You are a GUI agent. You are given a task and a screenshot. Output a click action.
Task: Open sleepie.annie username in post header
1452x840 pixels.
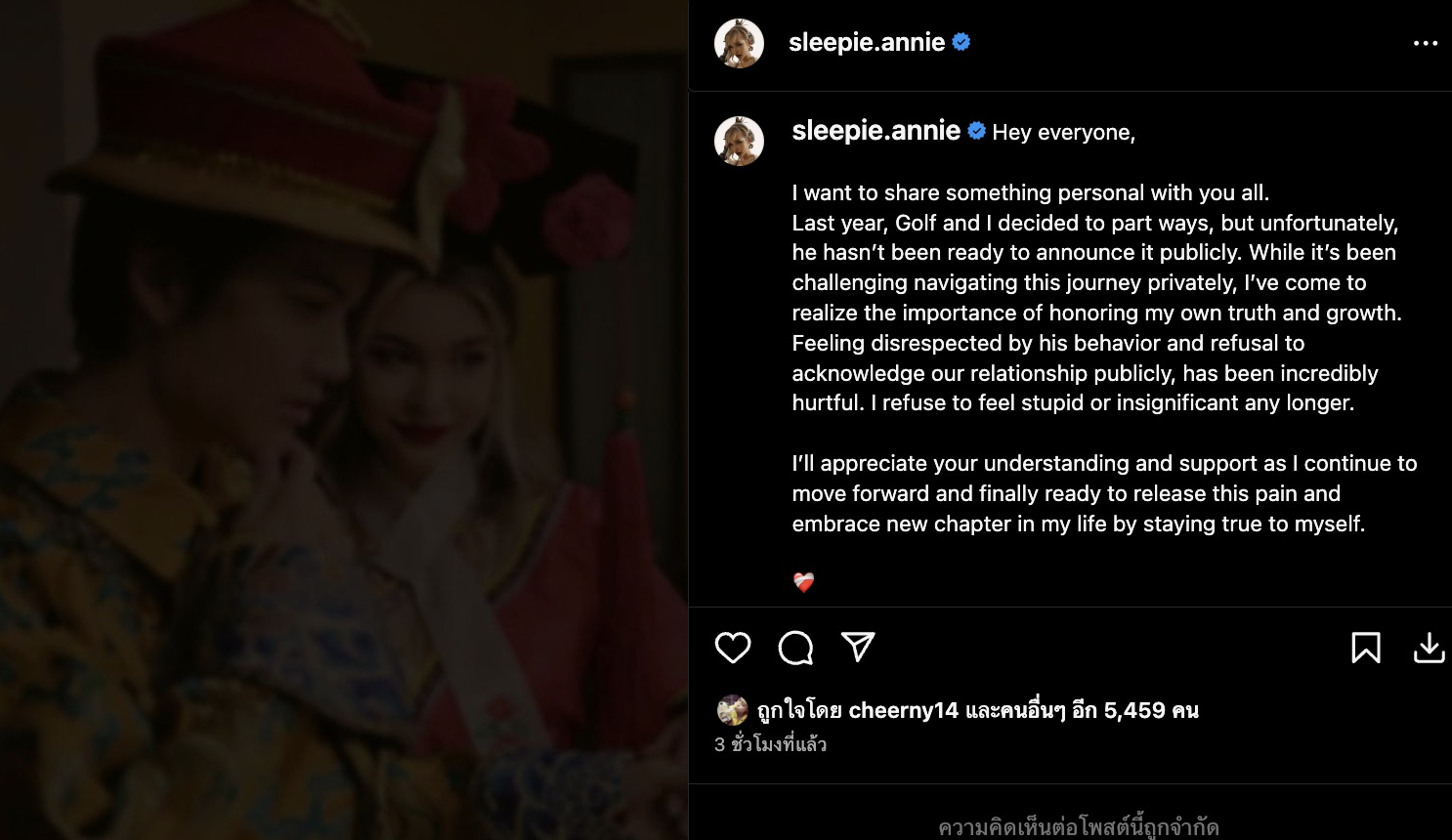[x=867, y=42]
